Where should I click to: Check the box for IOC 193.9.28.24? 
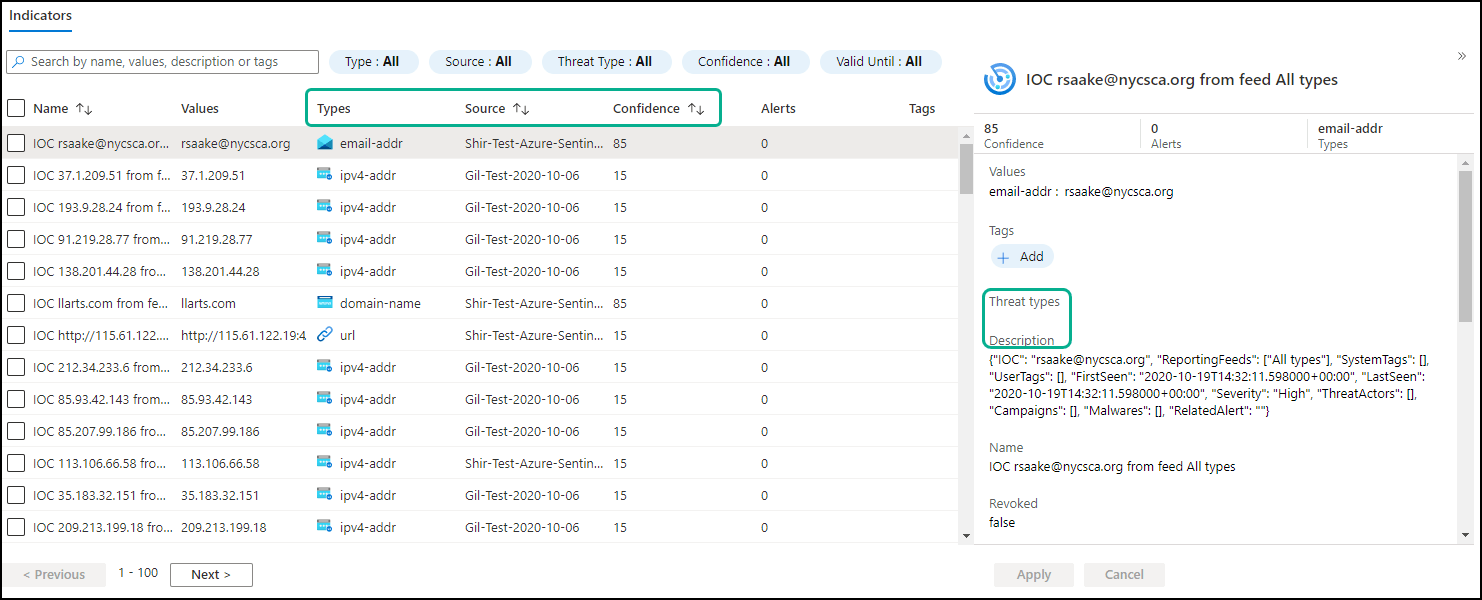pyautogui.click(x=16, y=207)
